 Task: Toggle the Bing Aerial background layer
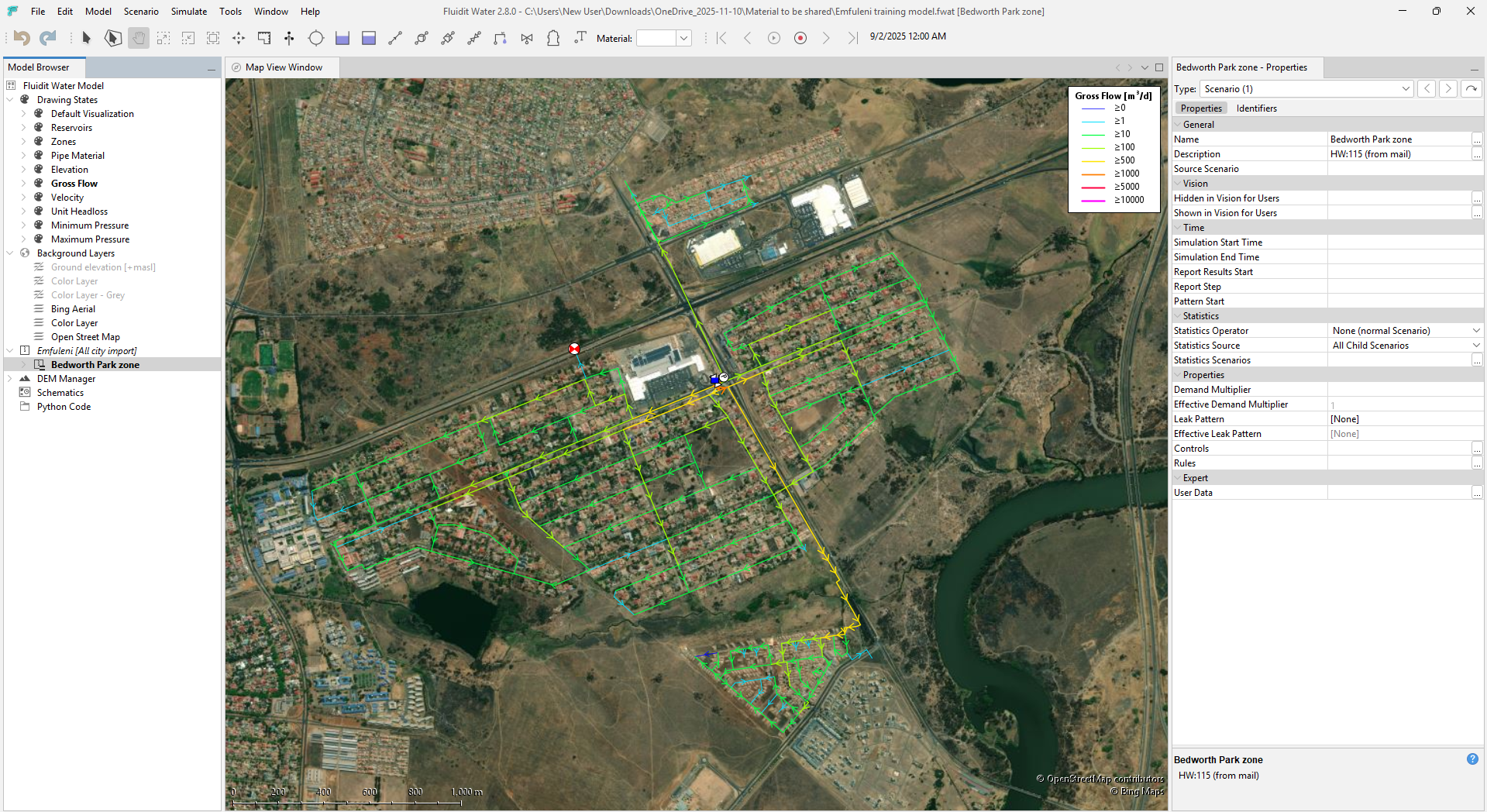point(73,309)
